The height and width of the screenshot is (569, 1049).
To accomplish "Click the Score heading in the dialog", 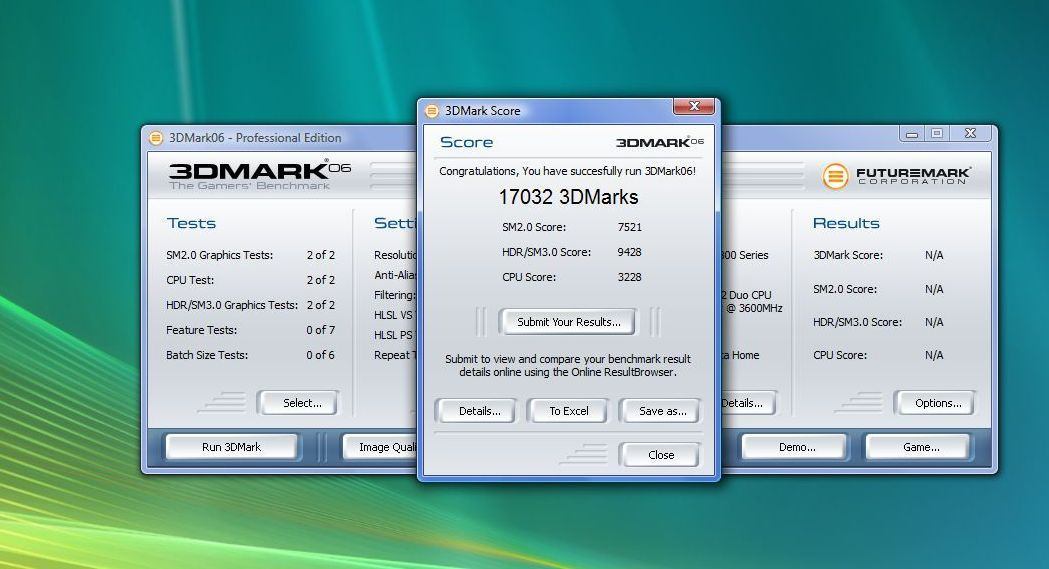I will point(466,142).
